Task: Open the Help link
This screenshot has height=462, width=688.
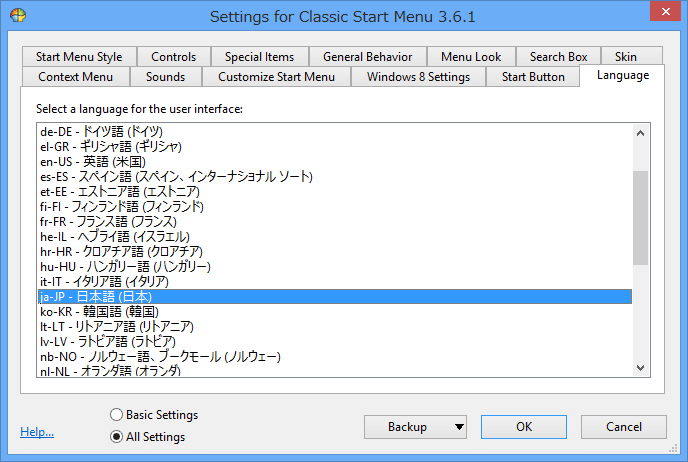Action: click(x=37, y=432)
